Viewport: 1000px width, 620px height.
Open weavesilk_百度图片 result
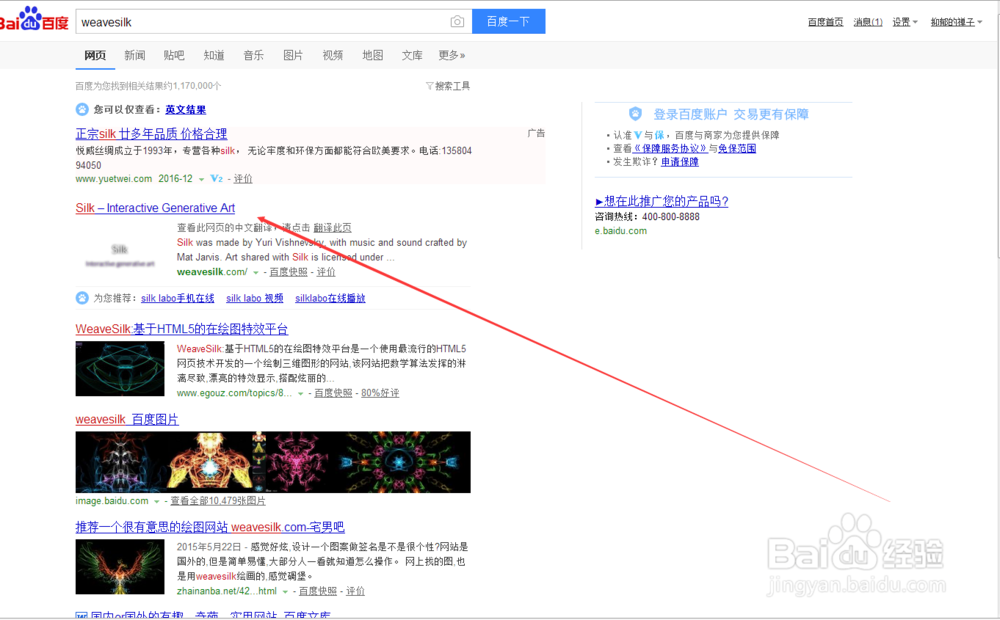pos(127,420)
